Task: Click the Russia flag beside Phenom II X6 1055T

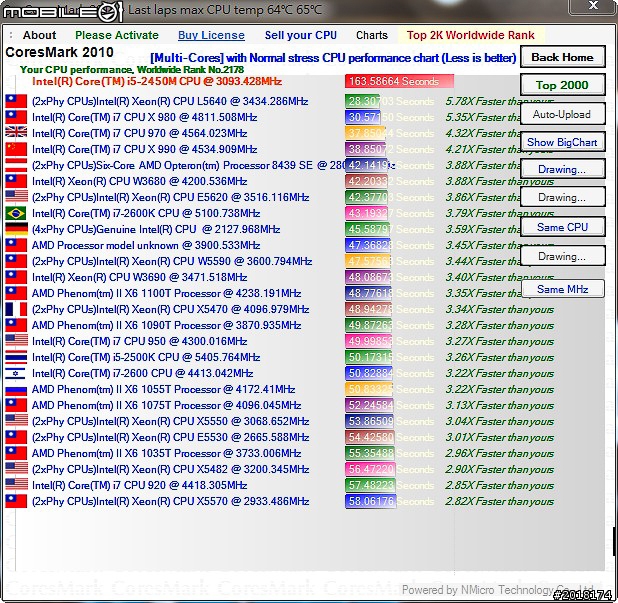Action: pos(16,389)
